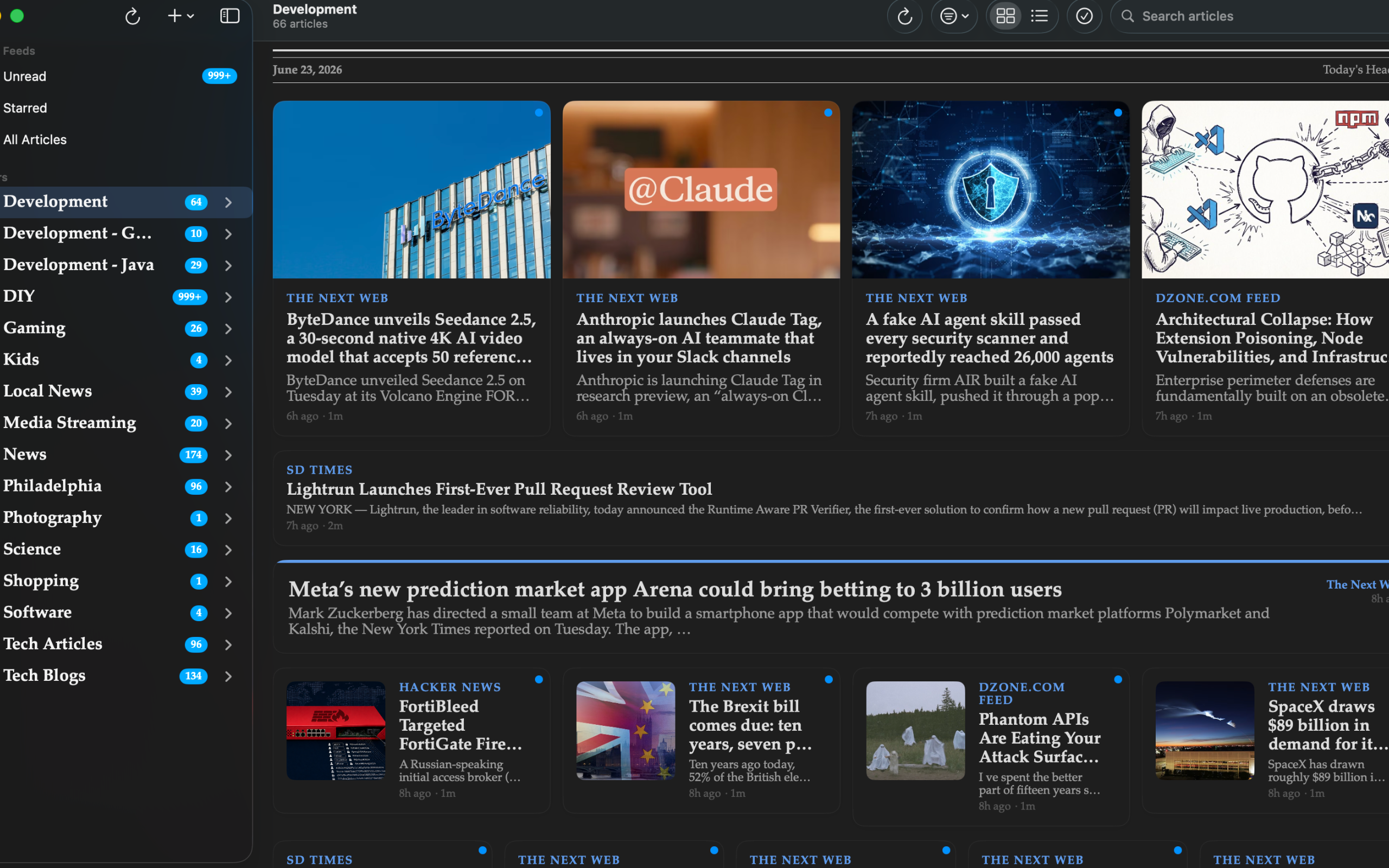Screen dimensions: 1389x868
Task: Expand the News folder chevron
Action: click(x=228, y=455)
